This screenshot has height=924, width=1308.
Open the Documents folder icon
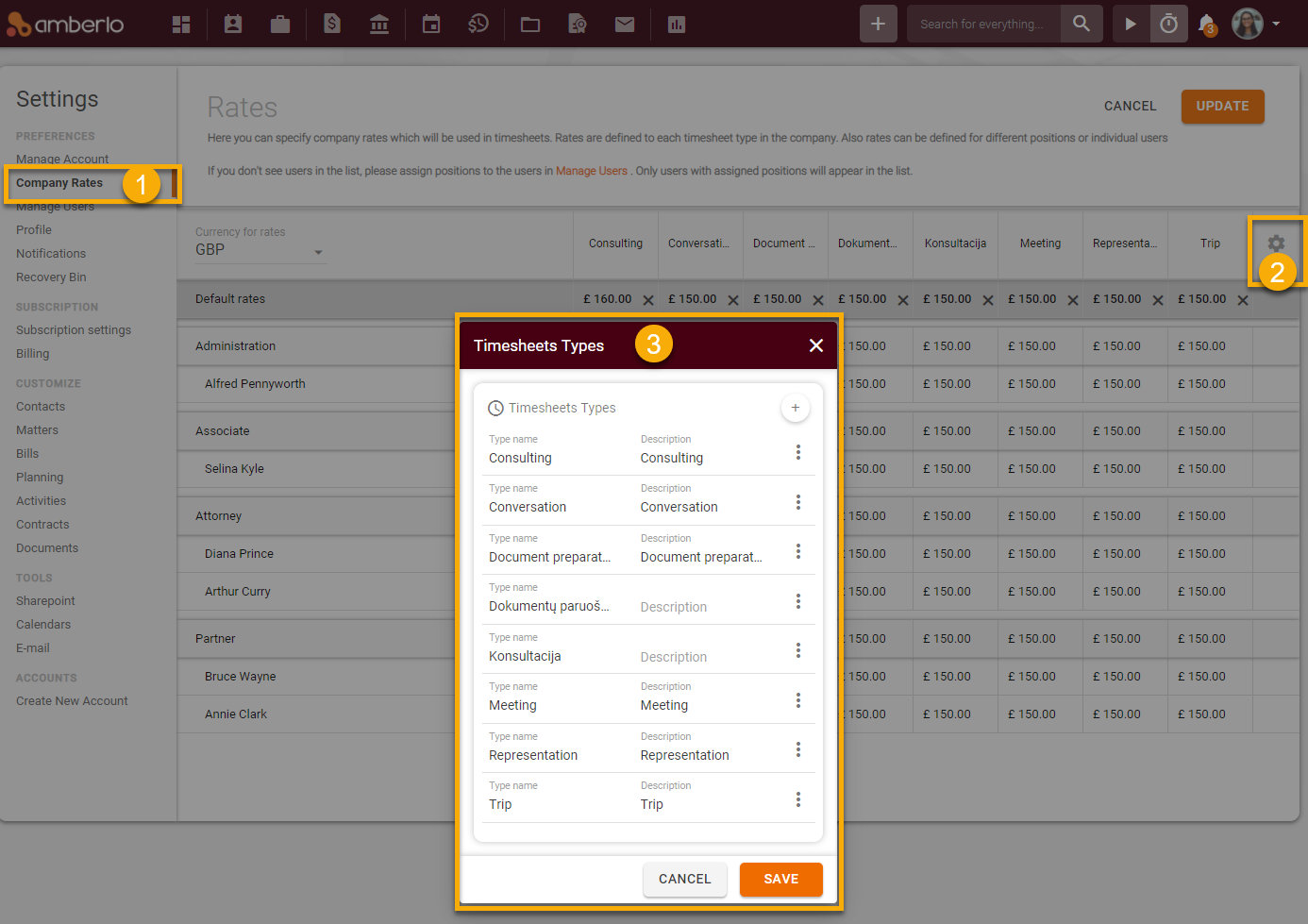(529, 24)
